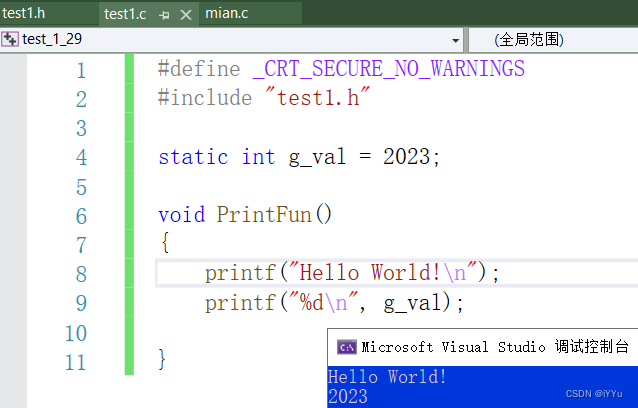Click the static keyword on line 4

193,157
